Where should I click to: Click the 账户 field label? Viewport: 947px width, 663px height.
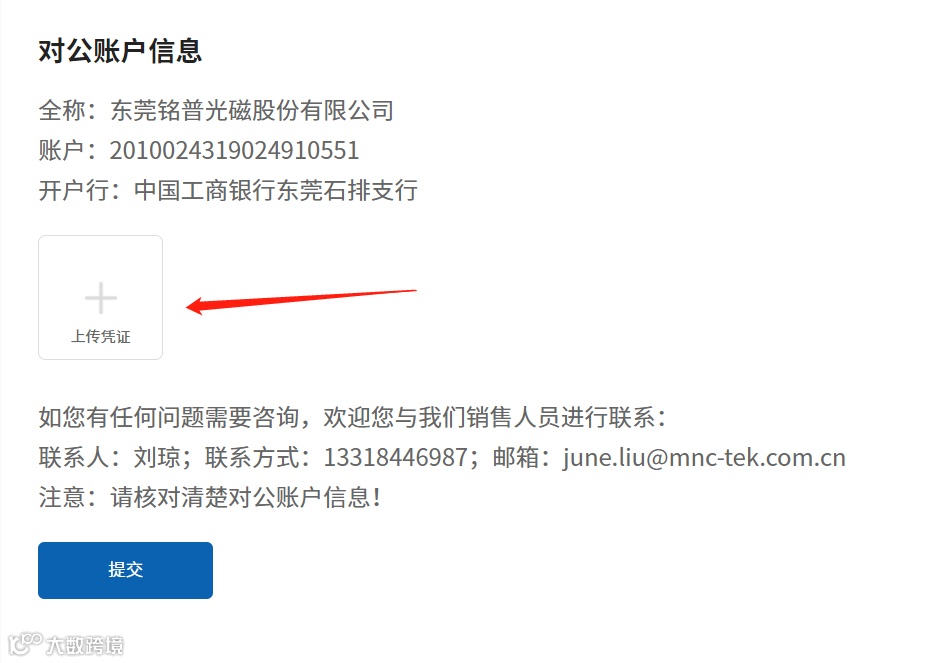point(62,150)
